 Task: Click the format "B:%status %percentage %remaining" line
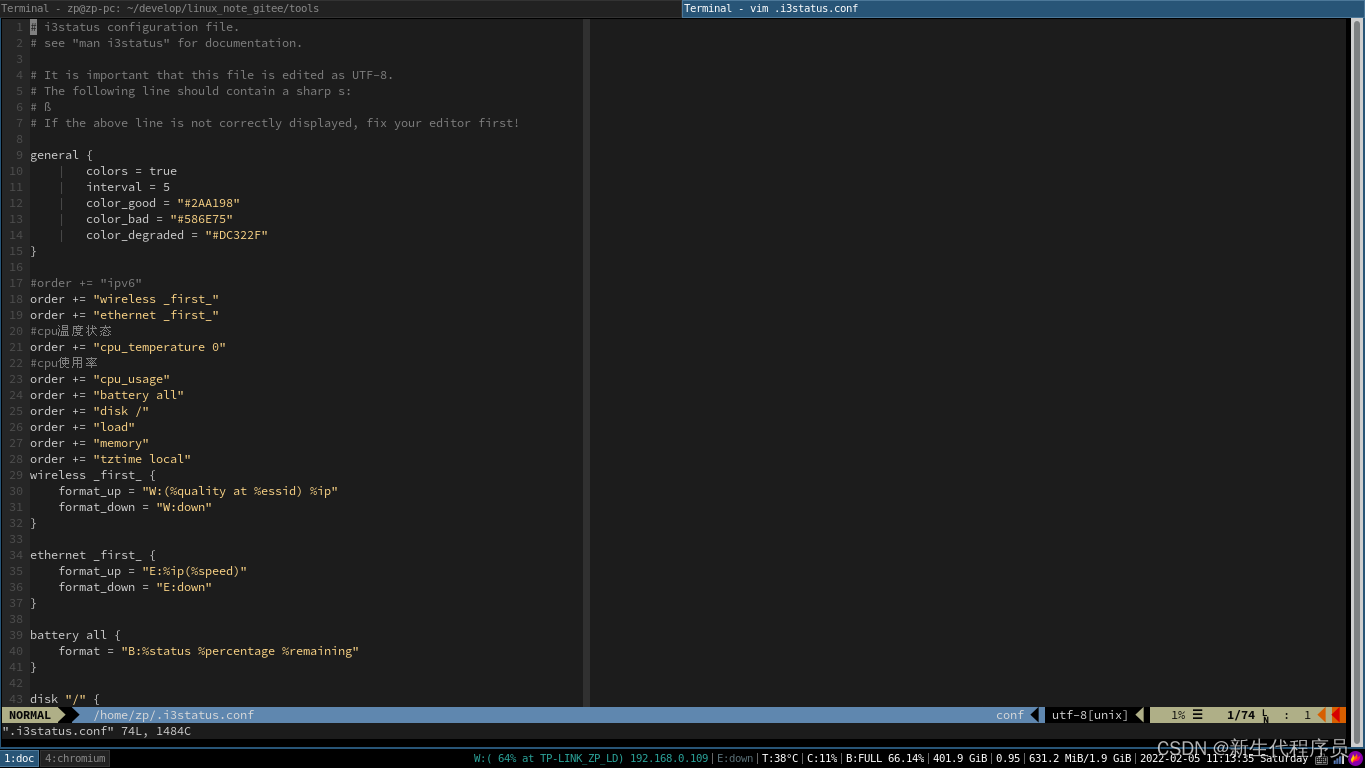pyautogui.click(x=208, y=651)
